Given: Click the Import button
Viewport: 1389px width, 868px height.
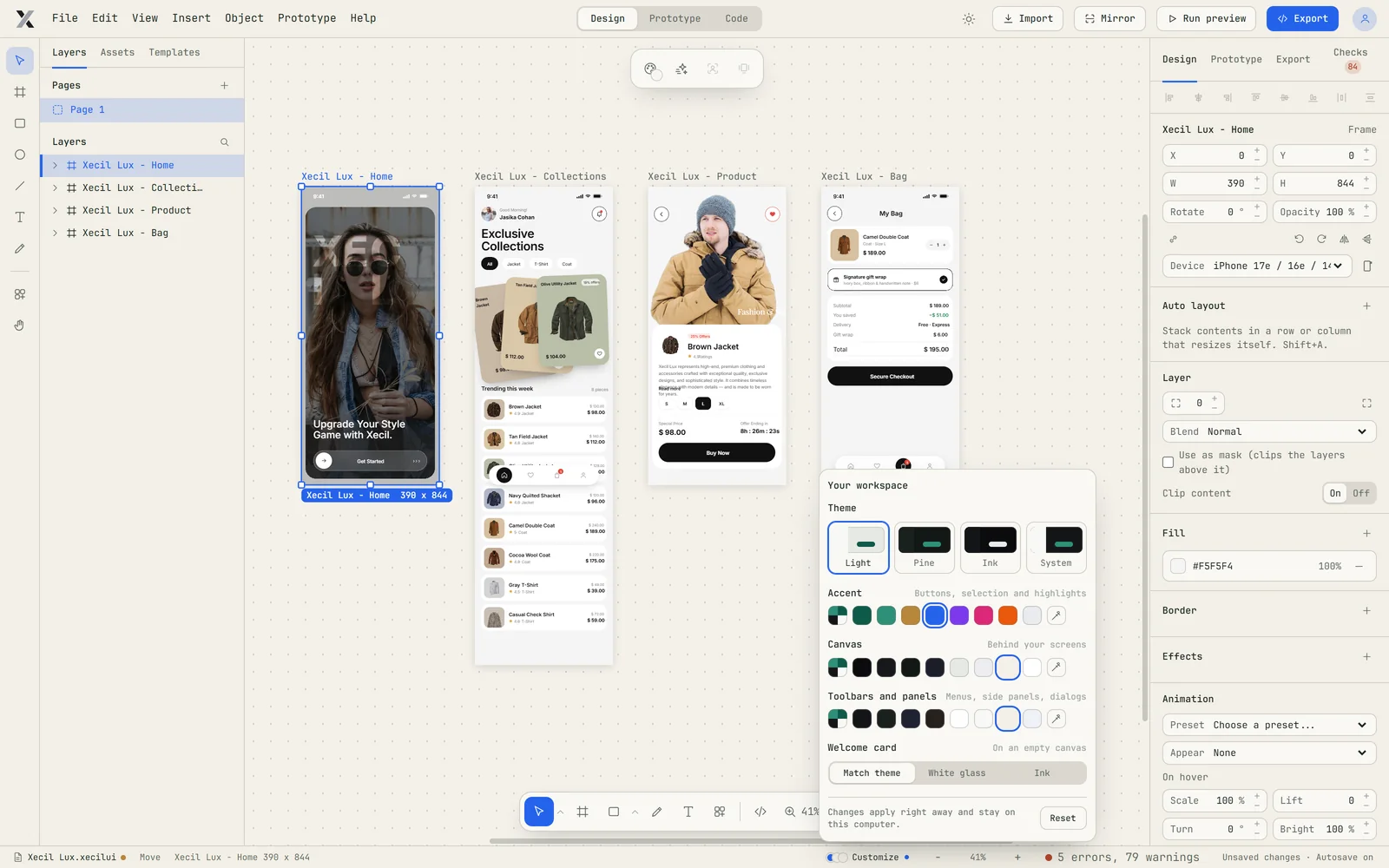Looking at the screenshot, I should click(1028, 18).
